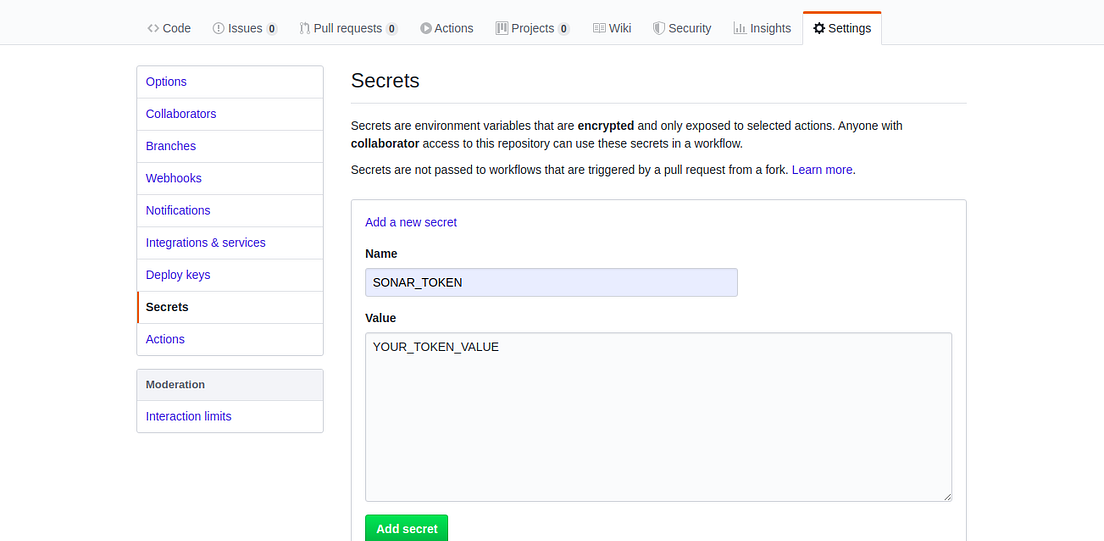This screenshot has width=1104, height=541.
Task: Follow the Learn more link
Action: coord(822,170)
